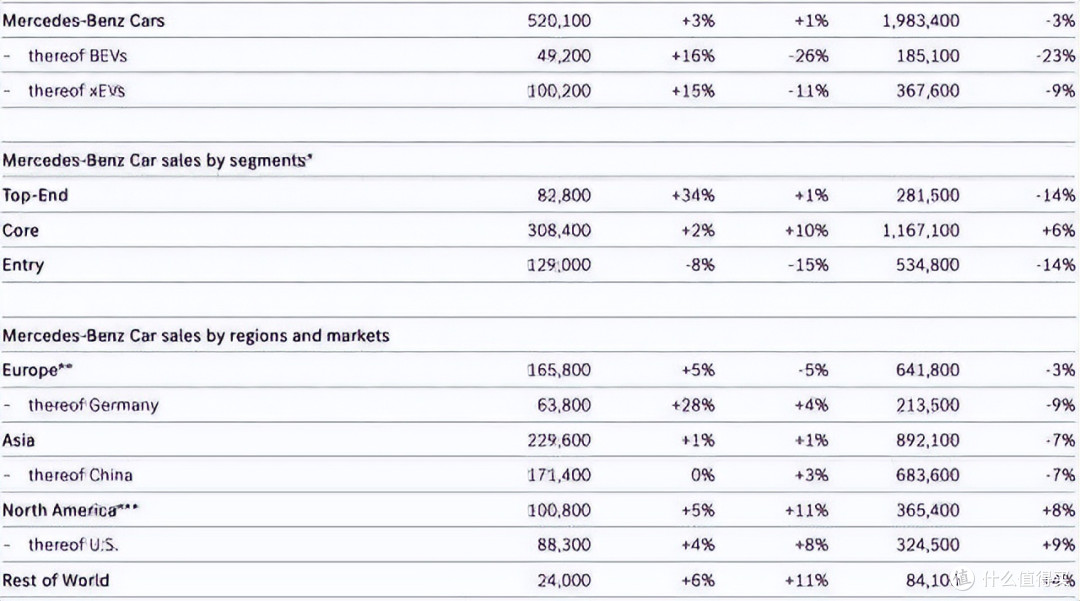Click the Europe region label
1080x601 pixels.
(x=37, y=370)
